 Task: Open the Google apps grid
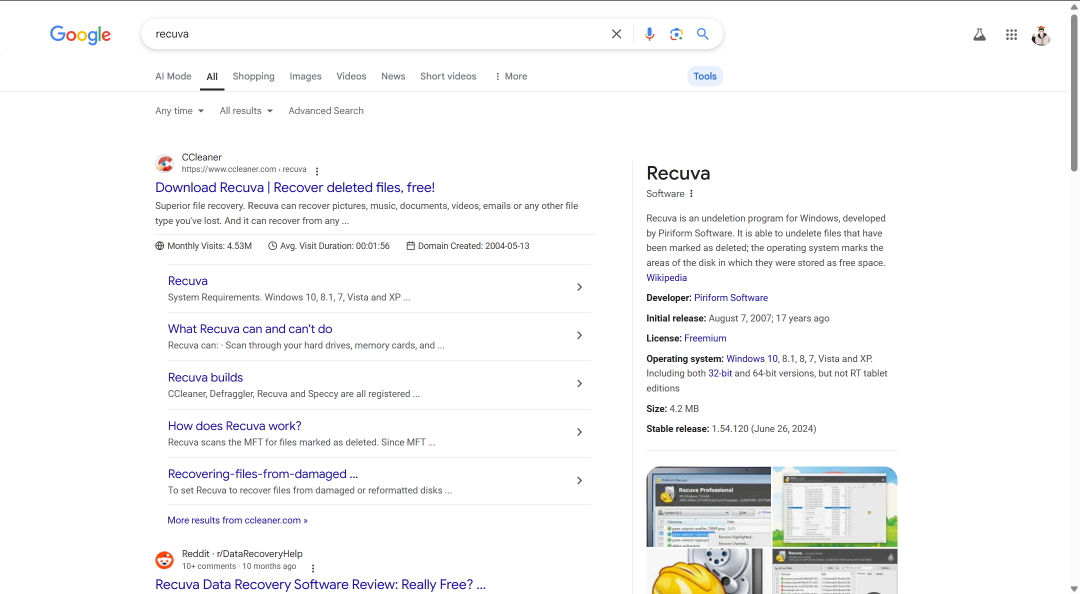(1011, 34)
